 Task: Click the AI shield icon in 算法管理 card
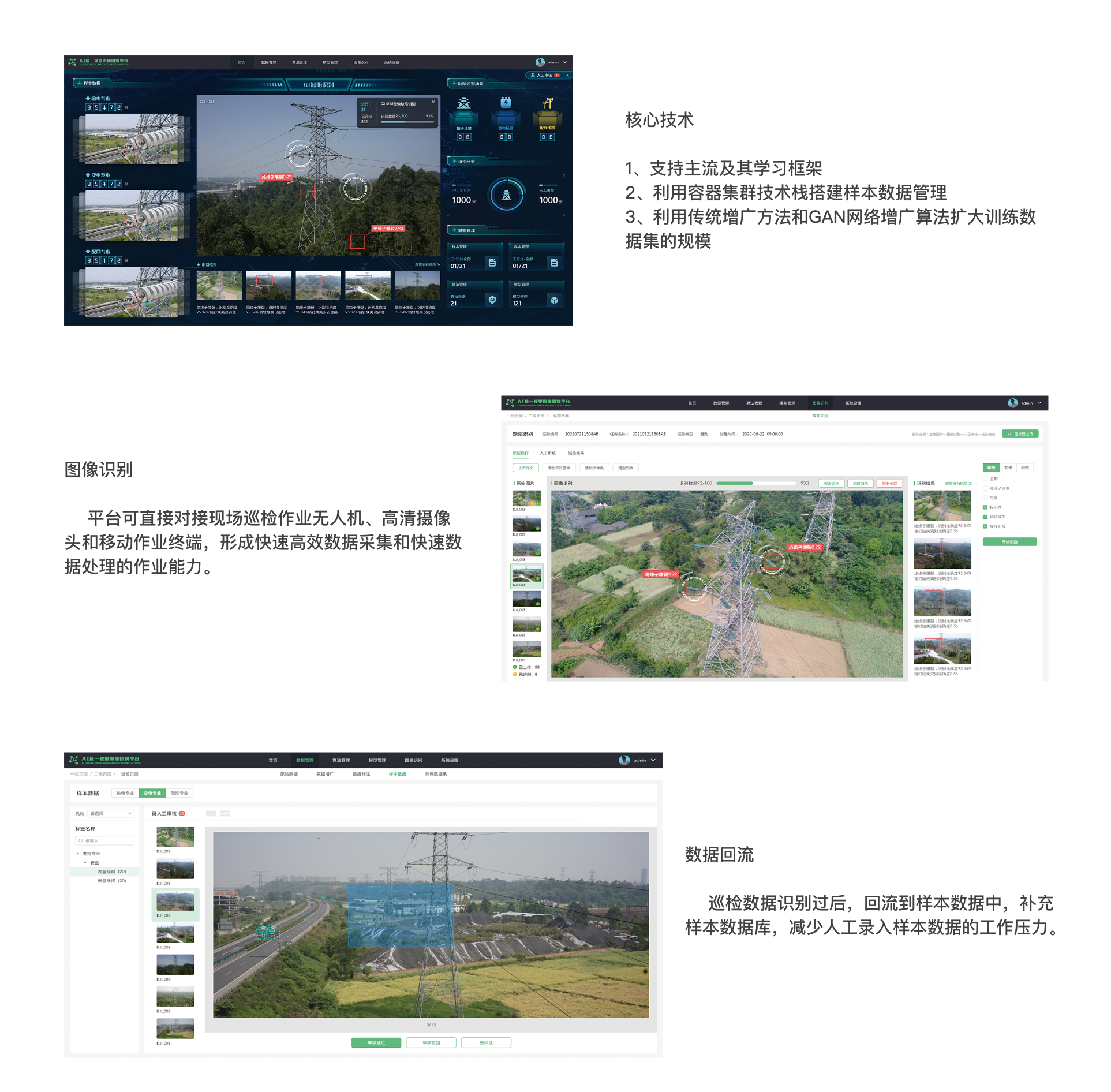tap(492, 300)
